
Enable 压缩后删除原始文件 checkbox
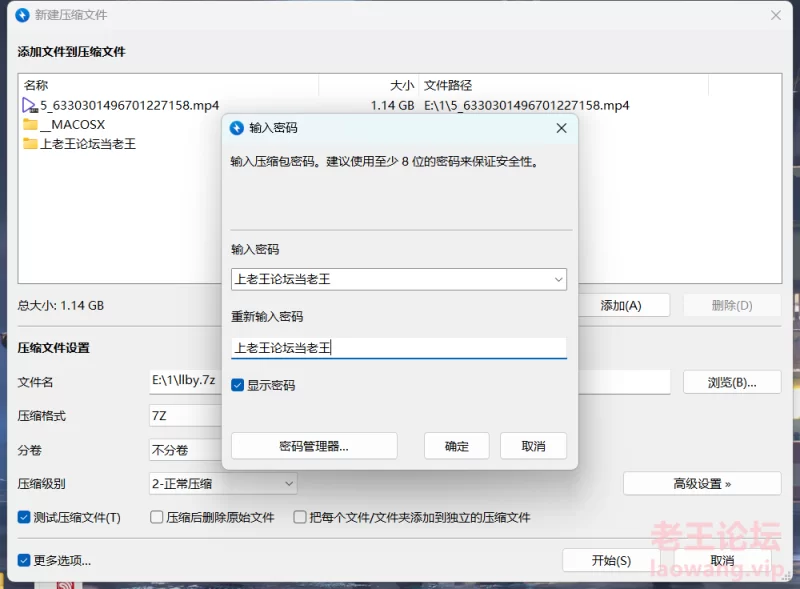(x=156, y=518)
